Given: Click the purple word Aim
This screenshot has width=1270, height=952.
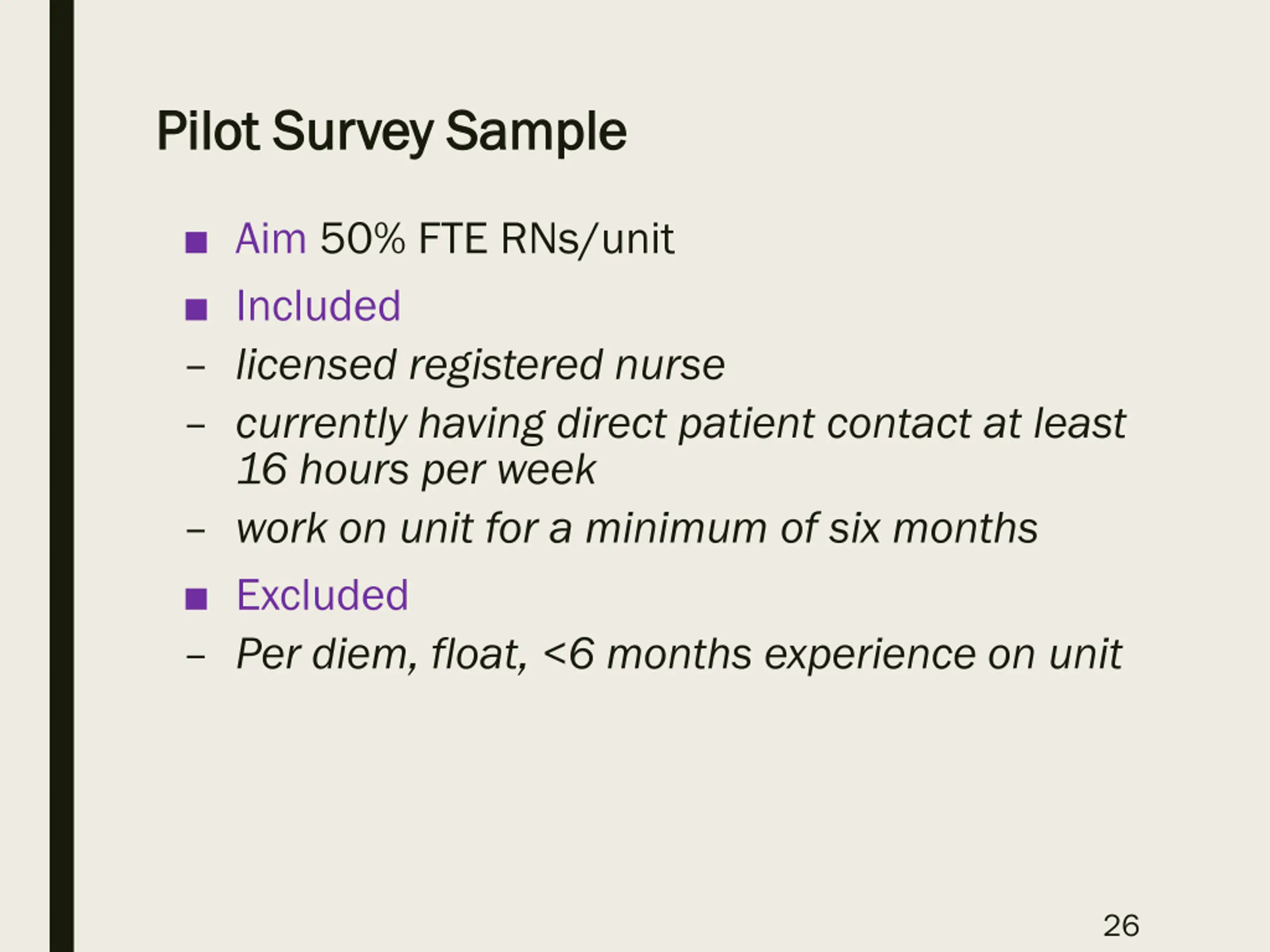Looking at the screenshot, I should pyautogui.click(x=270, y=238).
